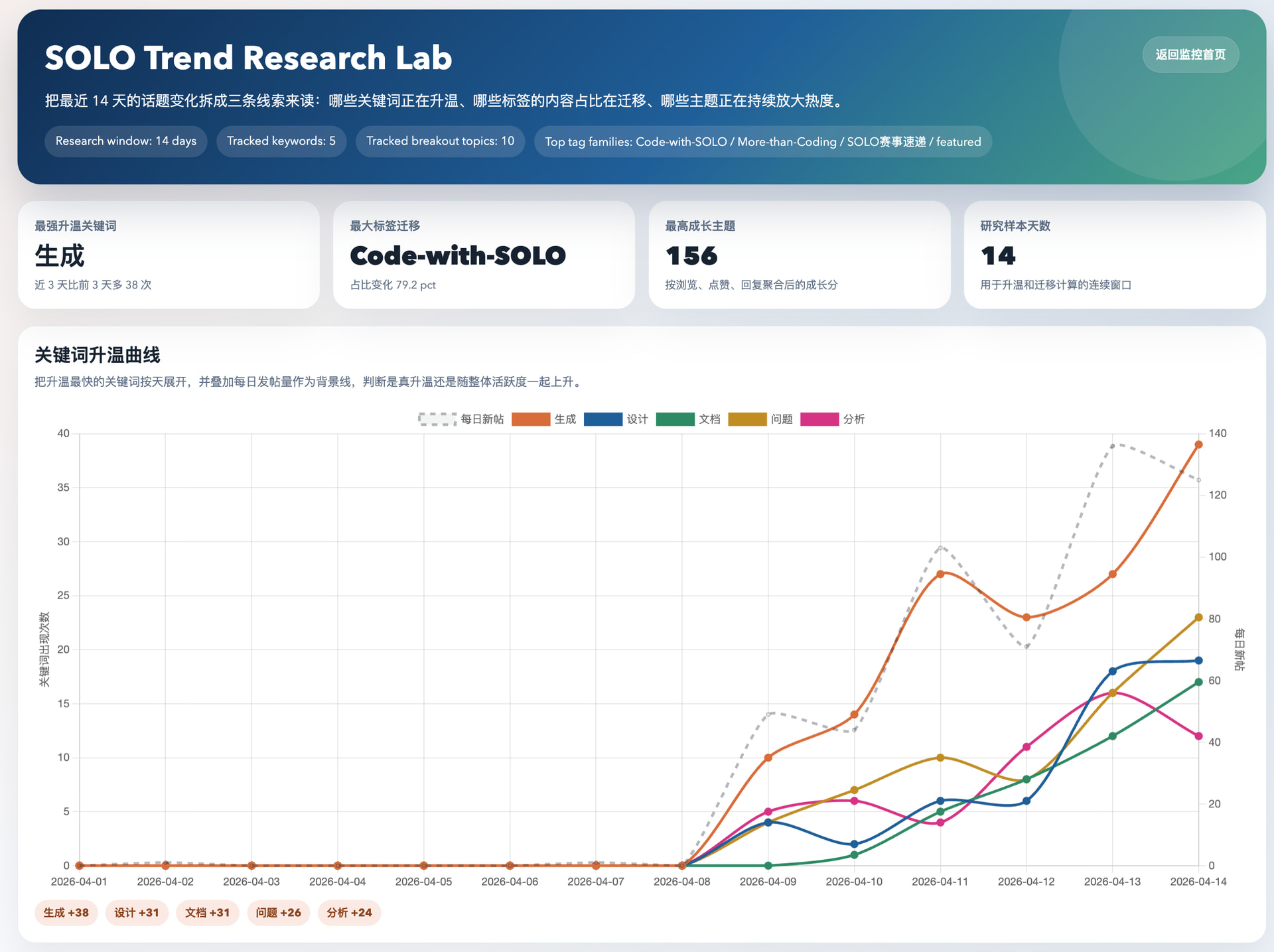Click Research window: 14 days pill
The image size is (1274, 952).
pos(125,141)
